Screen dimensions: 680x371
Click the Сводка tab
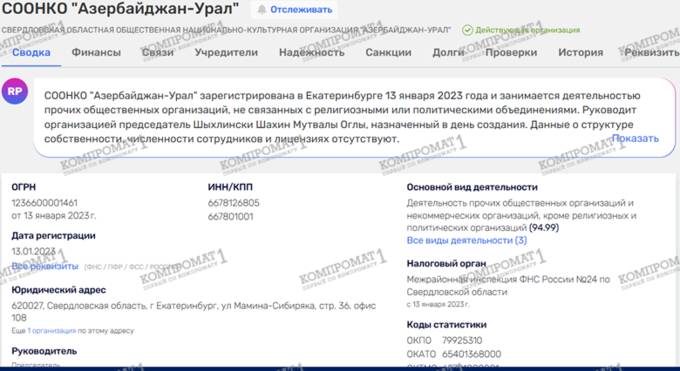(x=31, y=53)
